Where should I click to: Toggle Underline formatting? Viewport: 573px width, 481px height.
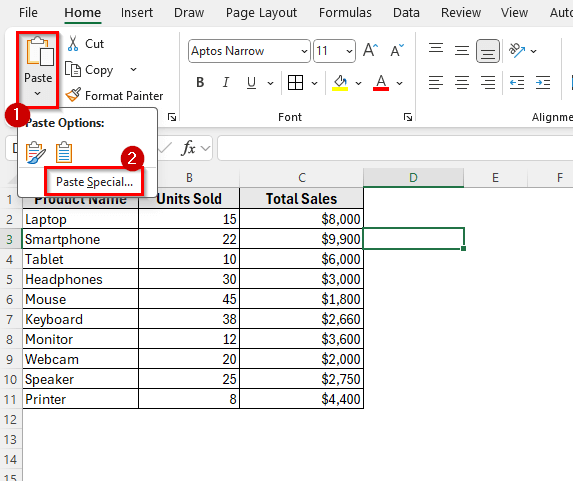pyautogui.click(x=251, y=83)
